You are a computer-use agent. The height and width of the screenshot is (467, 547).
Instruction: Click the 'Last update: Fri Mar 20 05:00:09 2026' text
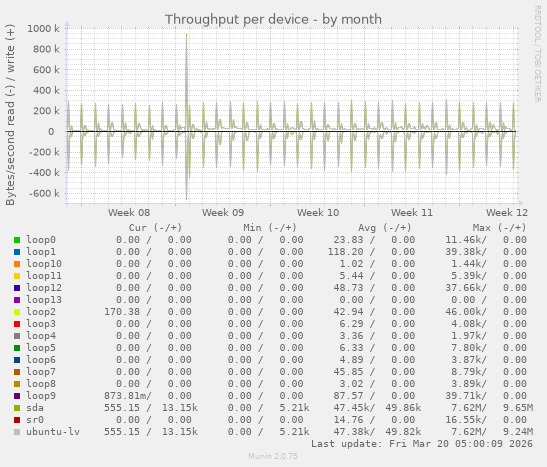[x=422, y=444]
